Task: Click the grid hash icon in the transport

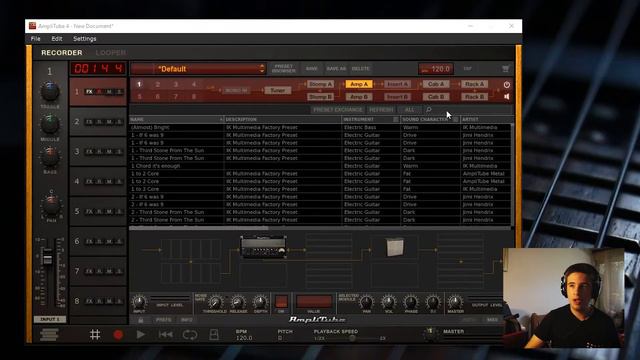Action: pos(95,335)
